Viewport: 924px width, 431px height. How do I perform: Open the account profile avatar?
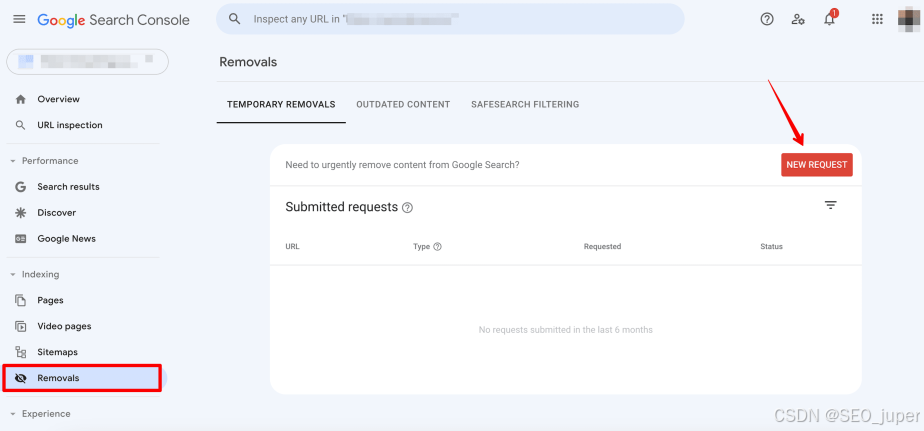click(906, 19)
